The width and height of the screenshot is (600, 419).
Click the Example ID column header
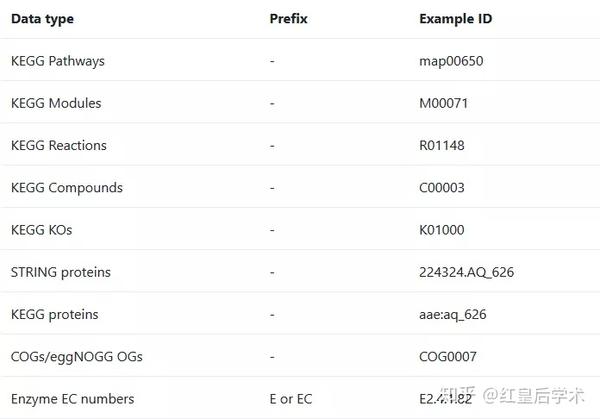pyautogui.click(x=455, y=19)
